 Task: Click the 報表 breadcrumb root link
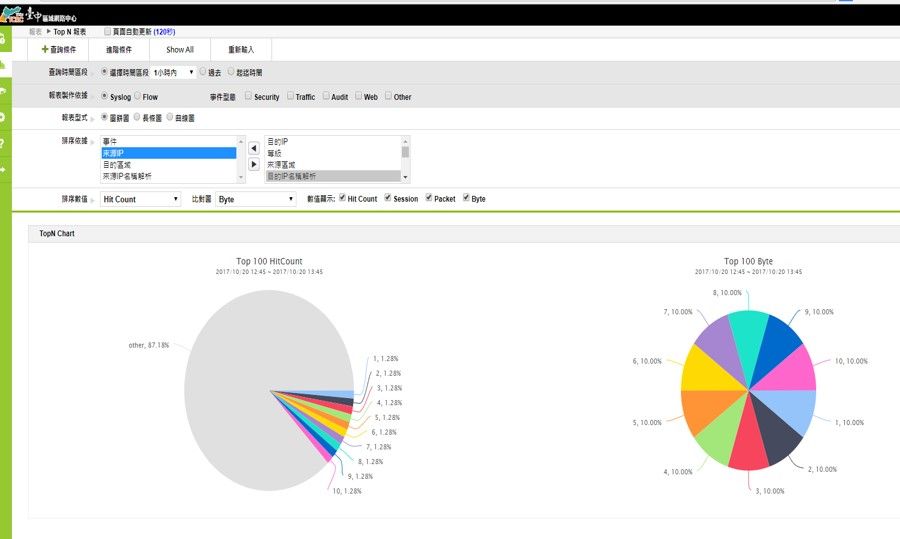(36, 32)
